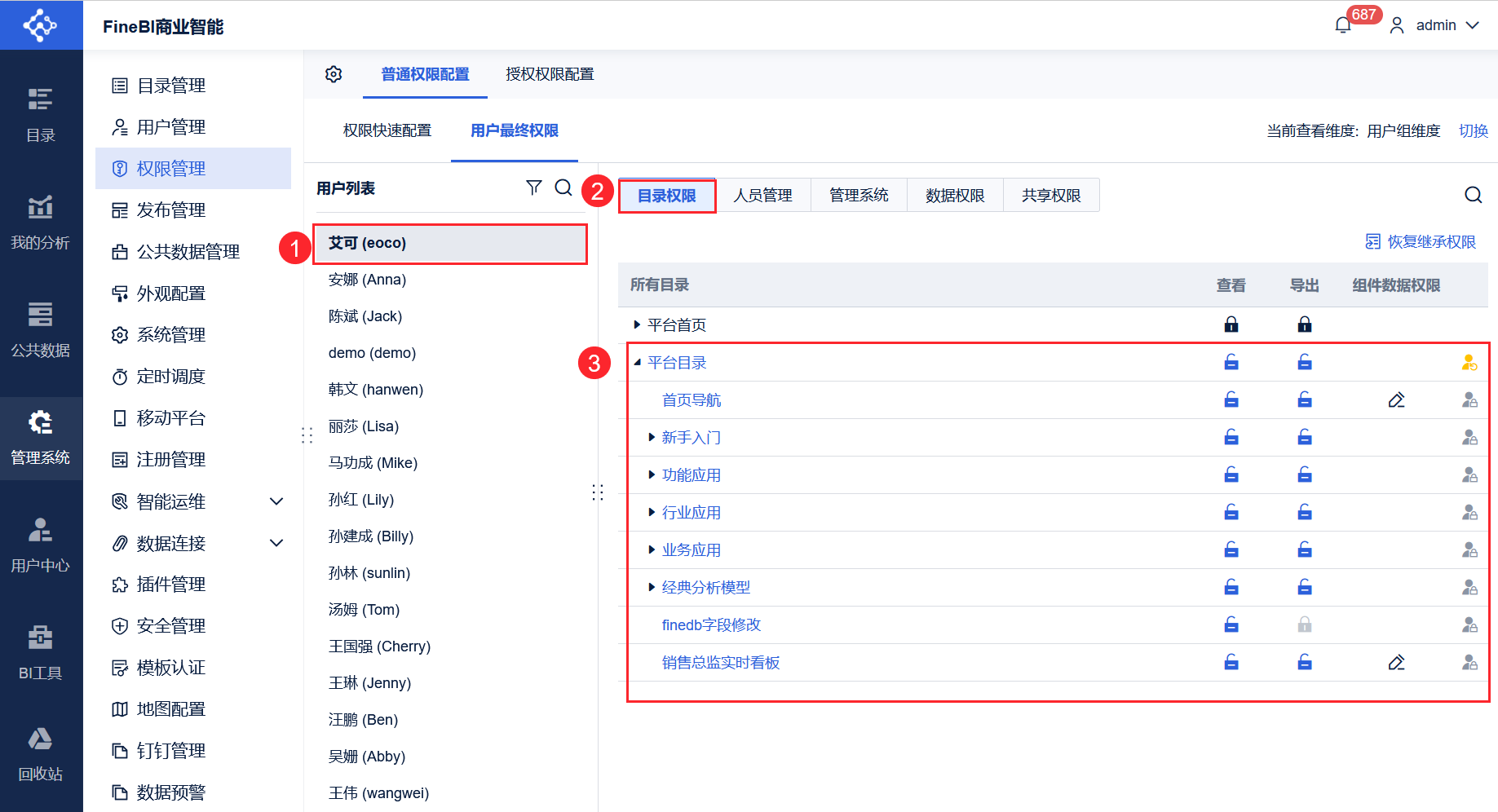The width and height of the screenshot is (1498, 812).
Task: Toggle export permission for 新手入门
Action: click(1305, 437)
